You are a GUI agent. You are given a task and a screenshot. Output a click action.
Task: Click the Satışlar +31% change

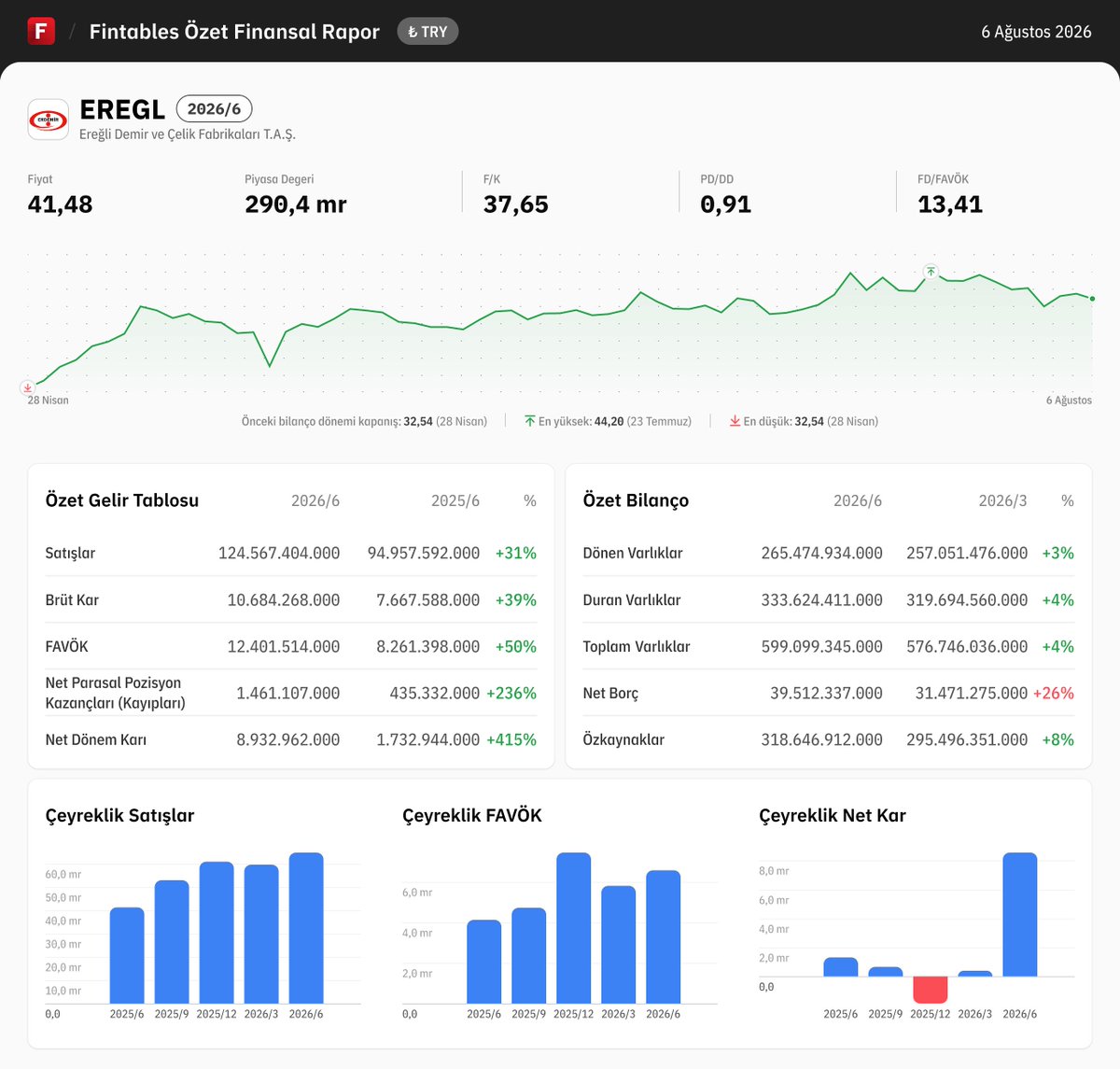coord(516,553)
